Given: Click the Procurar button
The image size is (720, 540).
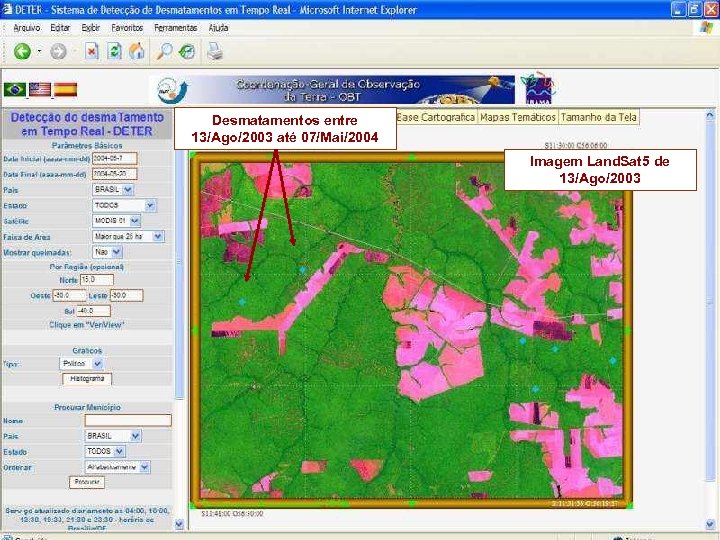Looking at the screenshot, I should point(87,482).
